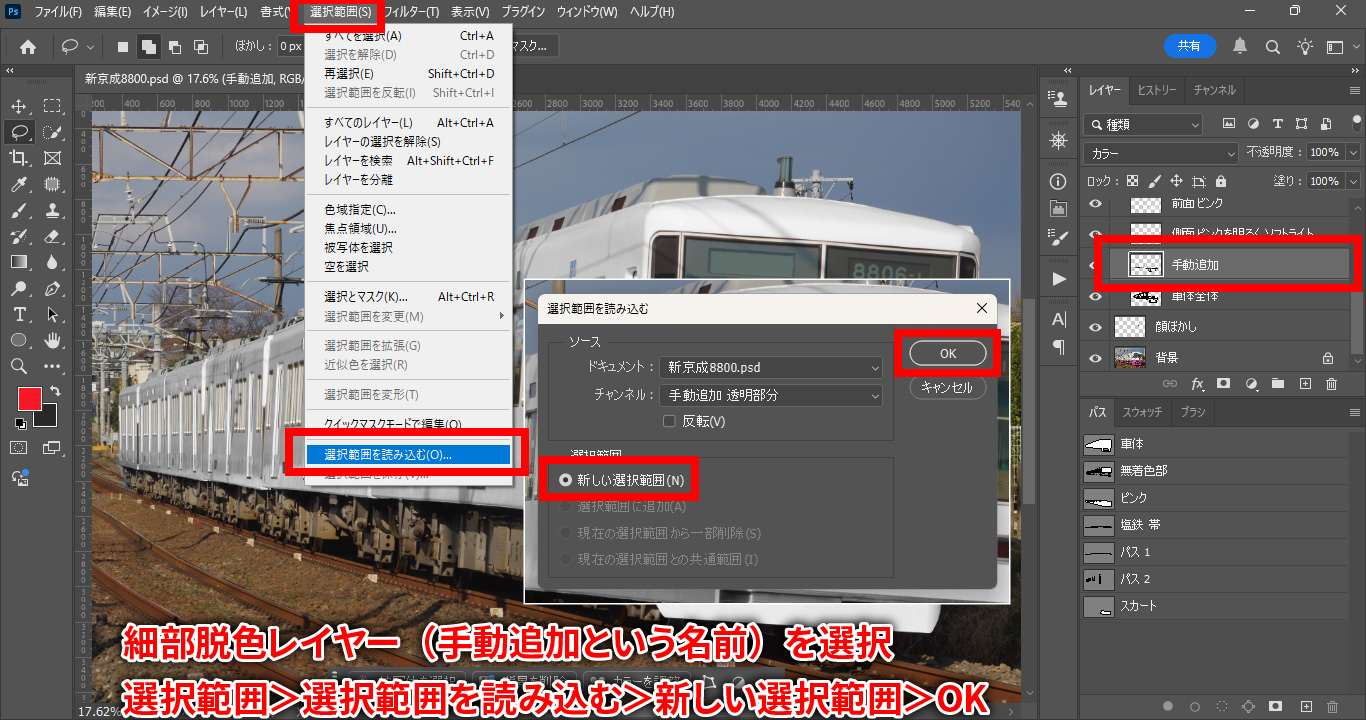Click the red foreground color swatch
1366x720 pixels.
pyautogui.click(x=29, y=398)
